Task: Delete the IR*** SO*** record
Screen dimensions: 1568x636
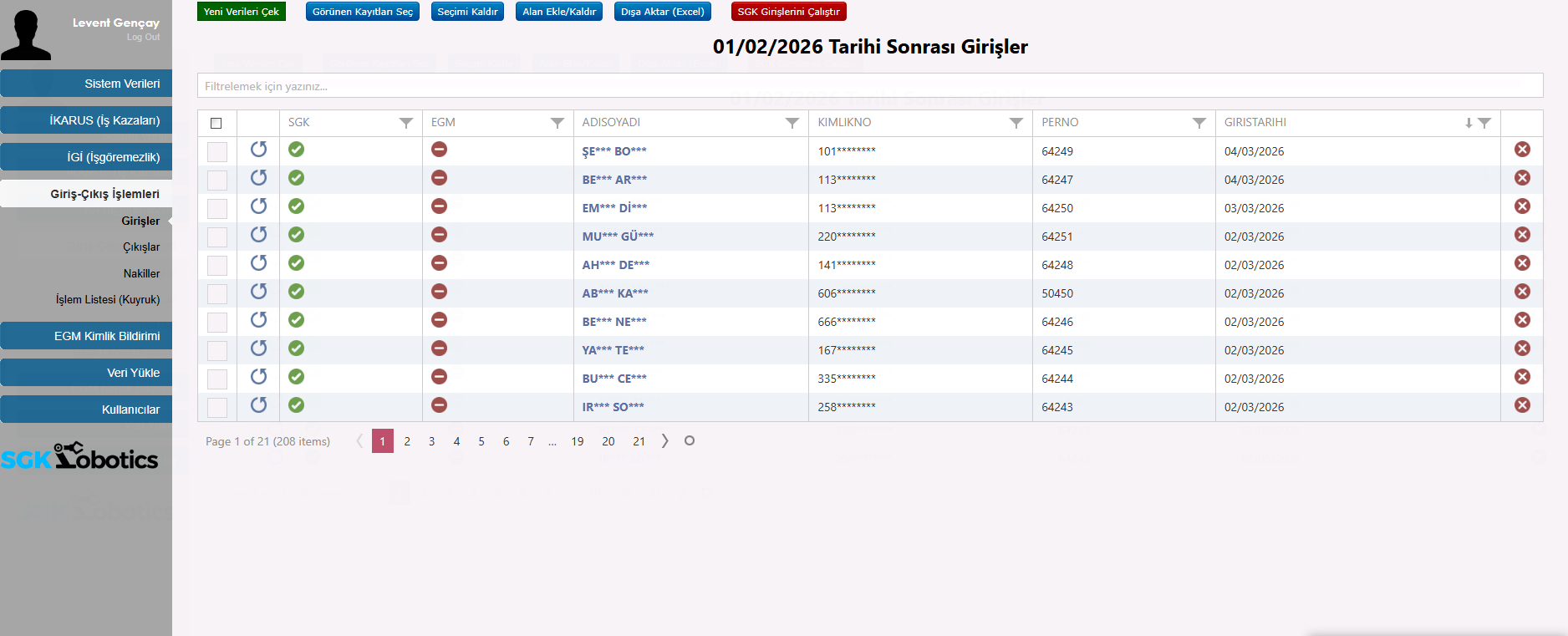Action: coord(1522,405)
